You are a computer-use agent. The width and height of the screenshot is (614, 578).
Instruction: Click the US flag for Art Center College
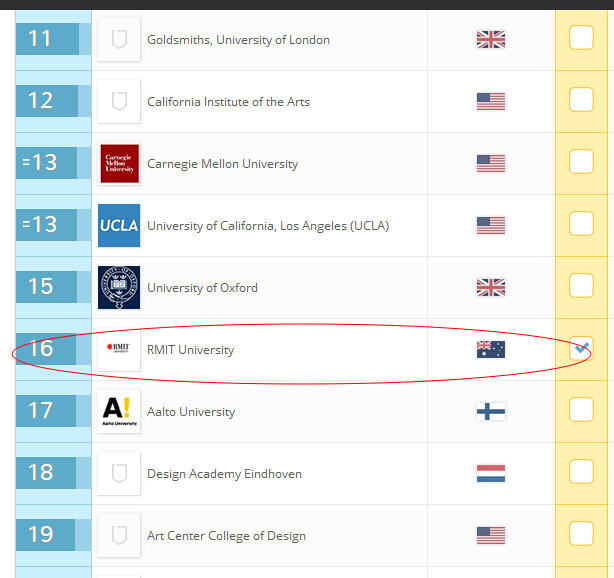point(491,535)
